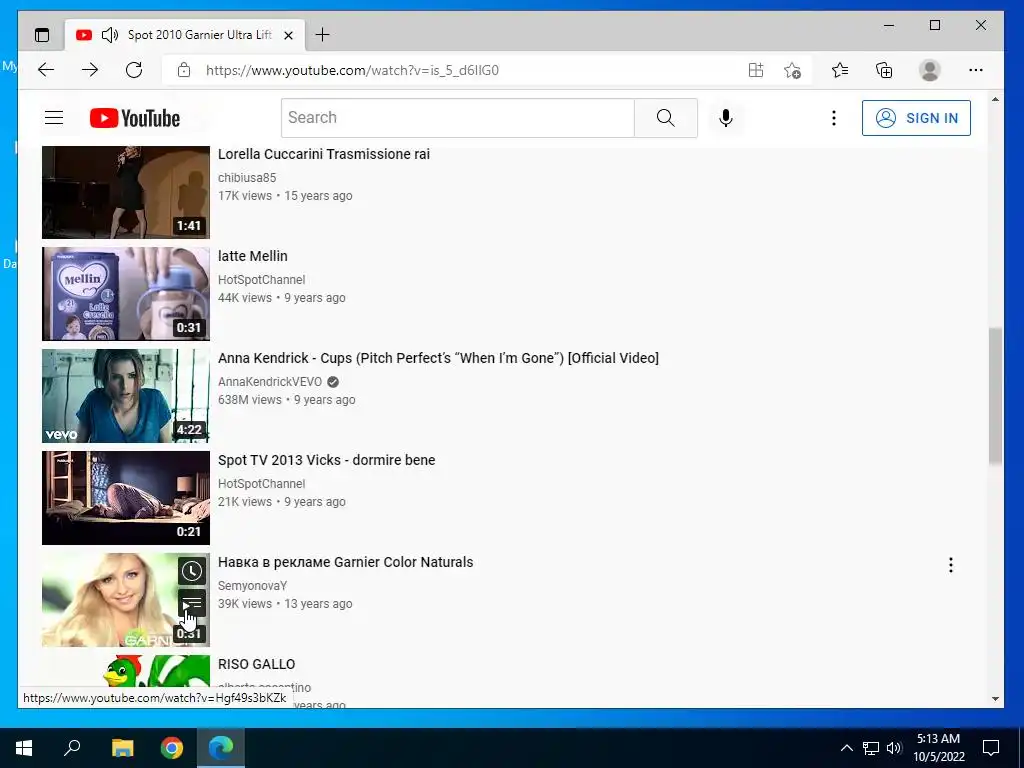Screen dimensions: 1024x768
Task: Open Anna Kendrick Cups video thumbnail
Action: [x=126, y=396]
